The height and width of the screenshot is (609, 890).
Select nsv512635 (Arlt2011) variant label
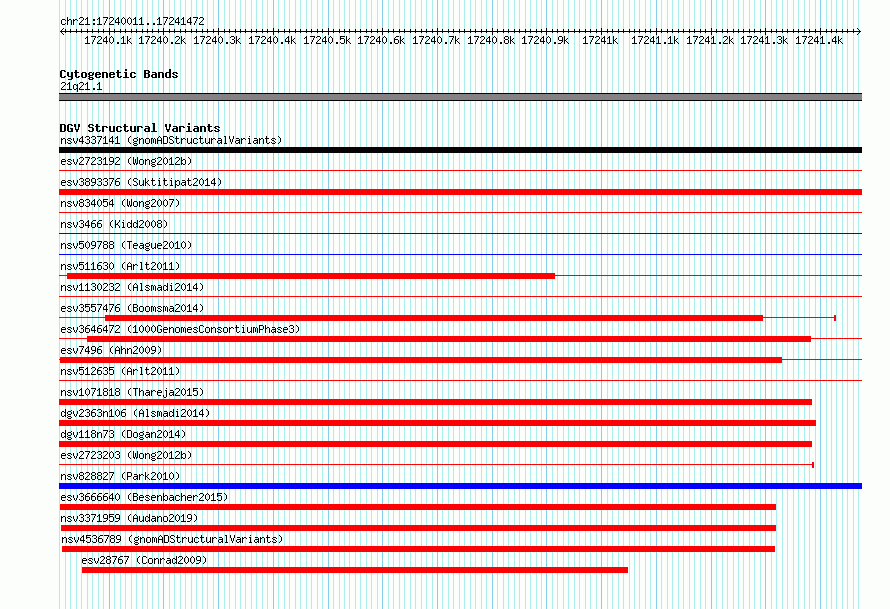click(x=120, y=371)
